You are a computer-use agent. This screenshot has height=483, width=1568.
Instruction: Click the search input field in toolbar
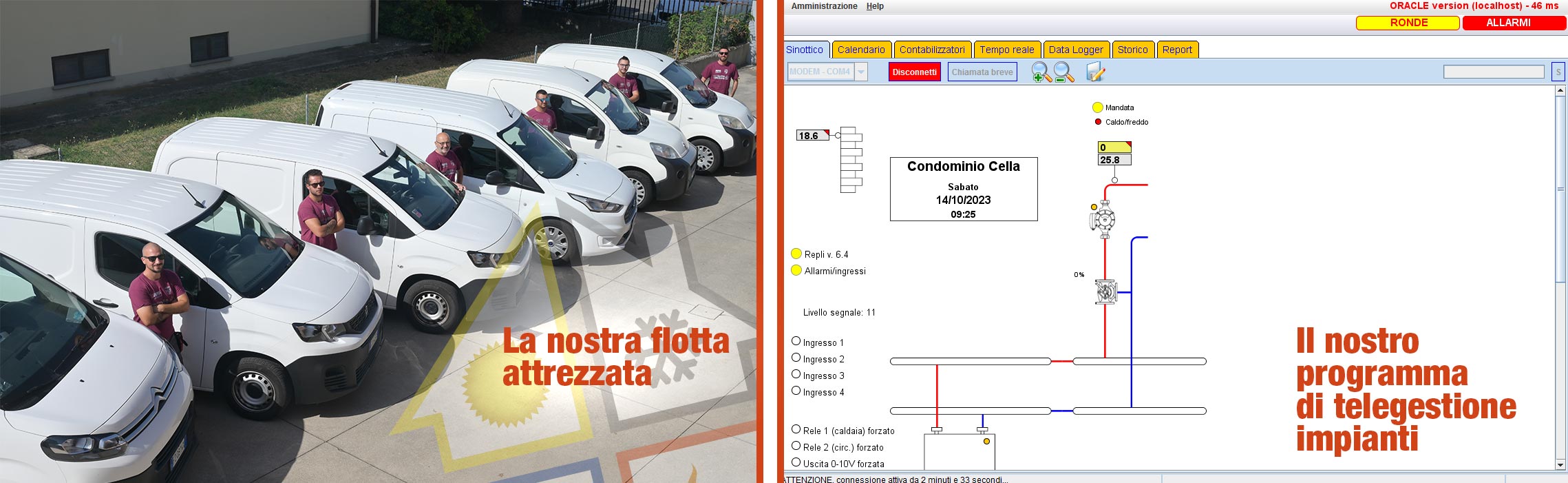[1493, 72]
